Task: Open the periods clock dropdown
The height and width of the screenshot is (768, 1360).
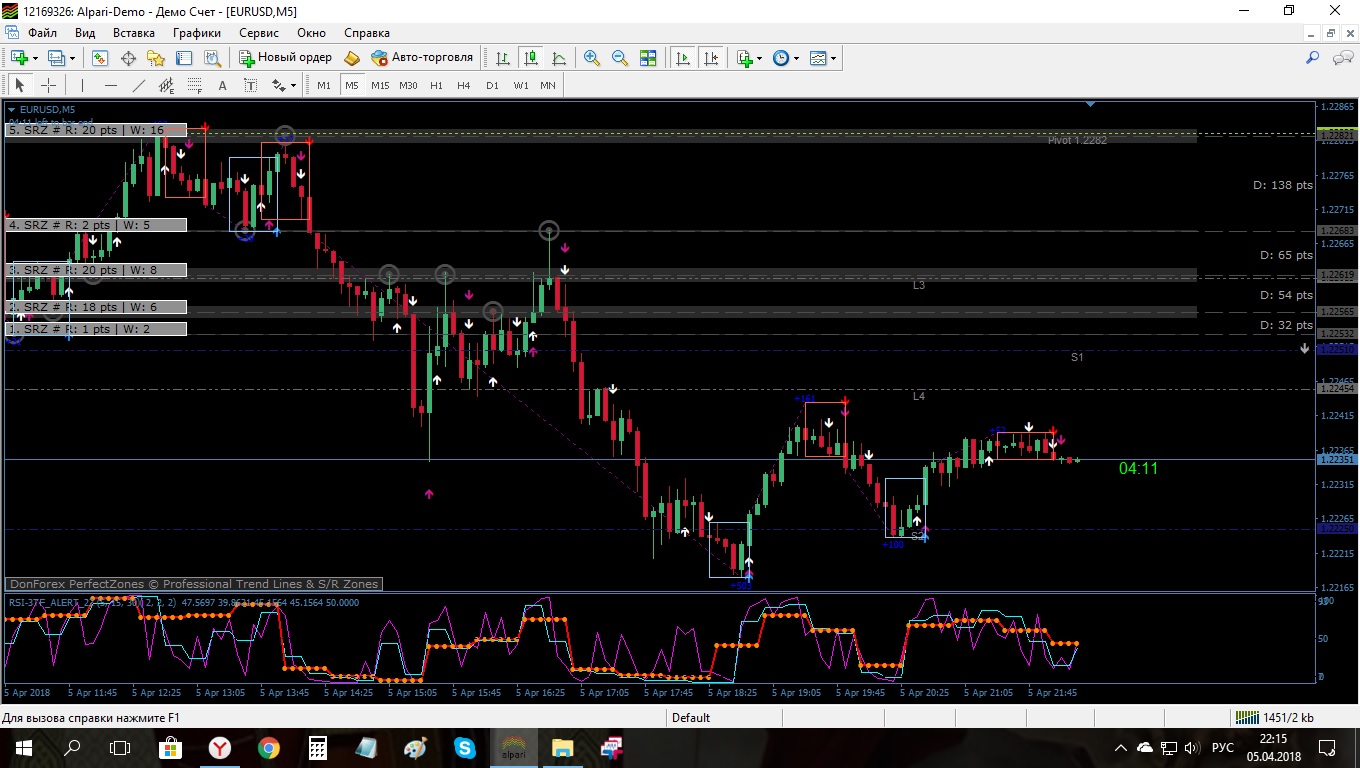Action: click(x=786, y=58)
